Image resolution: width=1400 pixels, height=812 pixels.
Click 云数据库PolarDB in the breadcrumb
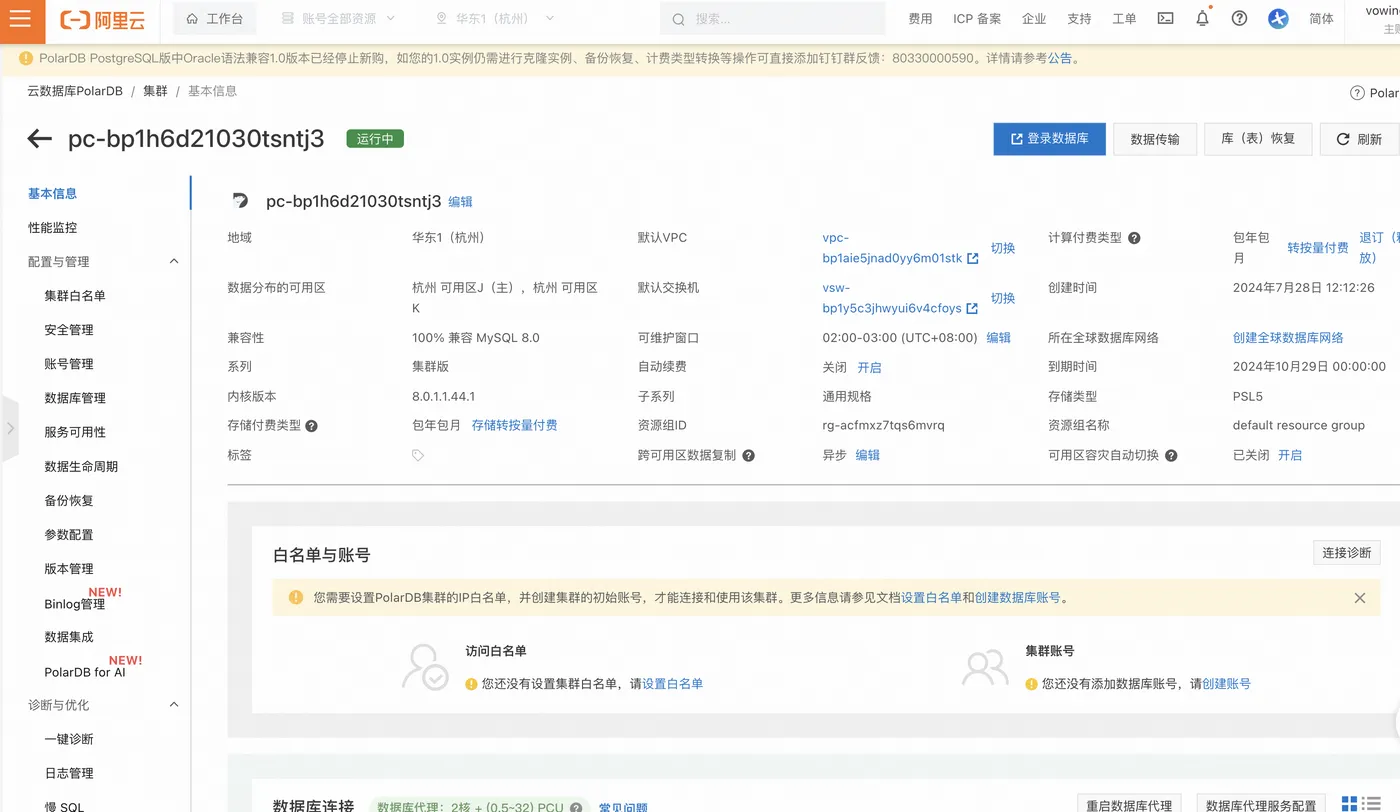click(x=75, y=91)
